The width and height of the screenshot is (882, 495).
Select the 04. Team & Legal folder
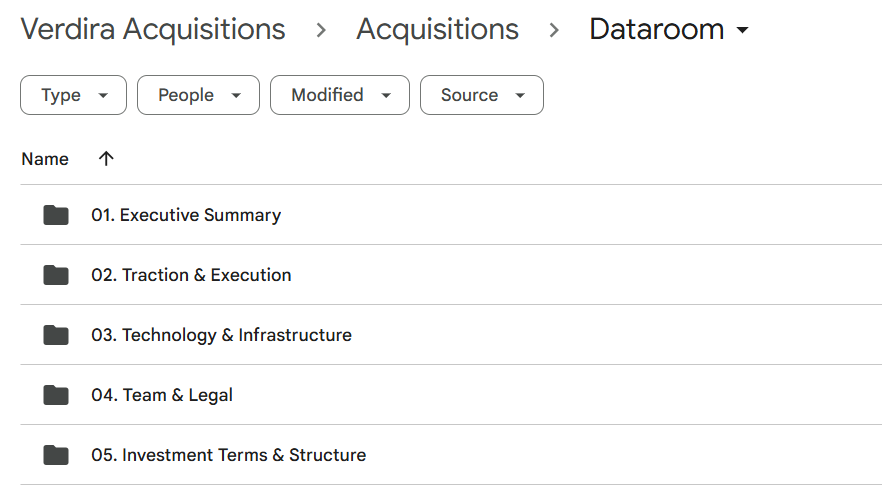coord(162,395)
